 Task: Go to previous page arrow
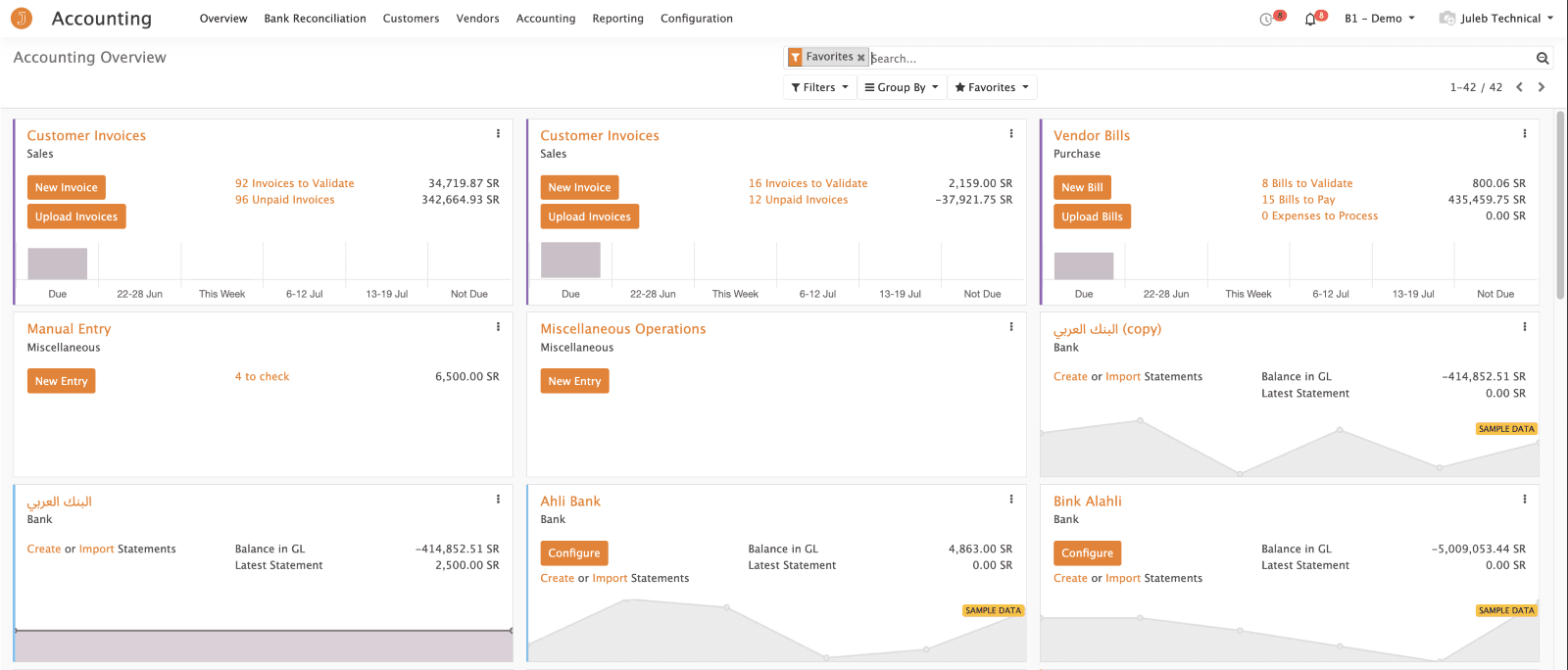click(1520, 87)
